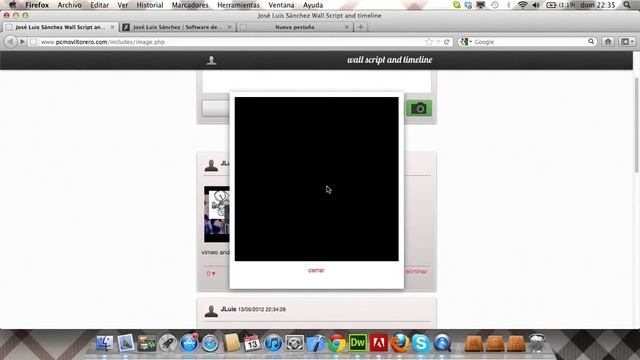Screen dimensions: 640x360
Task: Click the search magnifier in Google search box
Action: pos(591,42)
